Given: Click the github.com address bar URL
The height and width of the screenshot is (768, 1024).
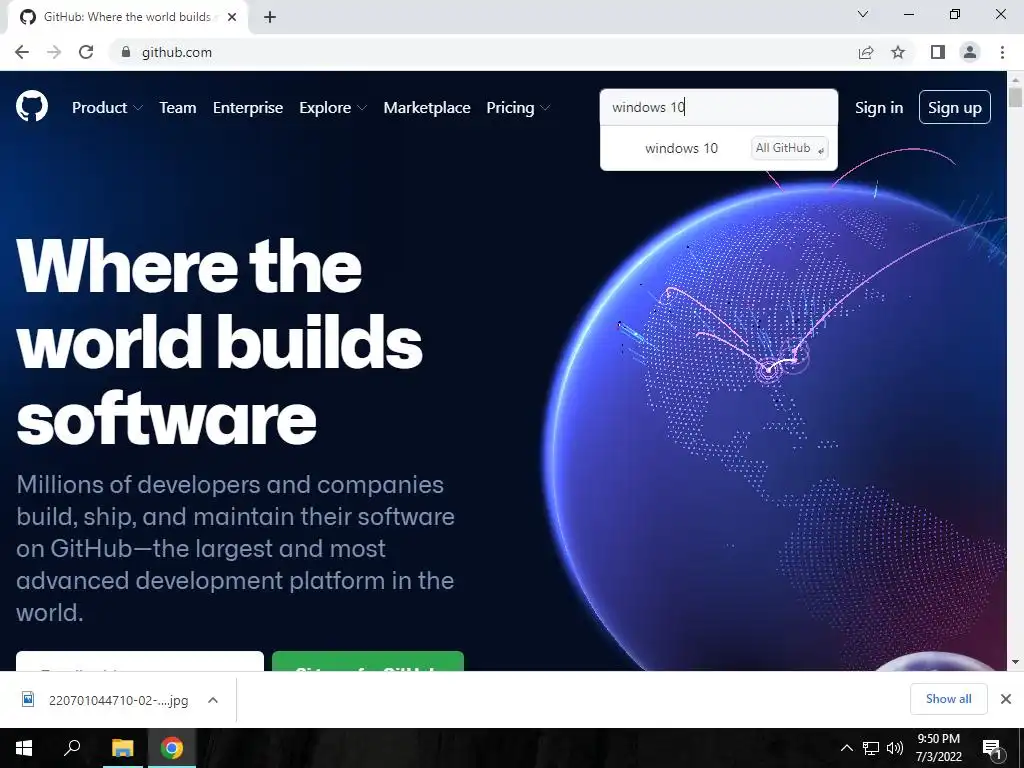Looking at the screenshot, I should point(177,52).
